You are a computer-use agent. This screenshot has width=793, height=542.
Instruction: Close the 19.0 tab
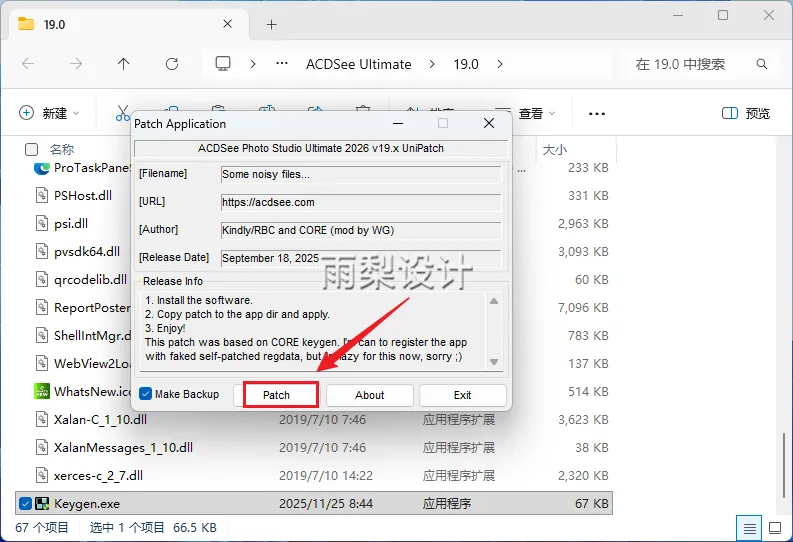(x=228, y=24)
